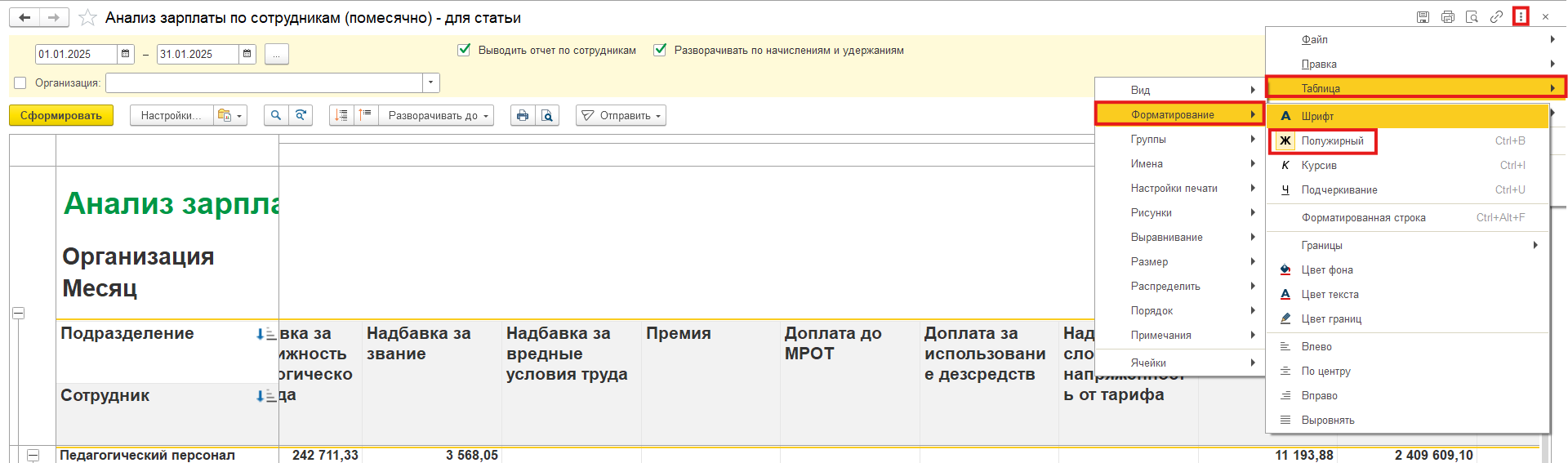The image size is (1568, 463).
Task: Open print preview toolbar icon
Action: click(547, 115)
